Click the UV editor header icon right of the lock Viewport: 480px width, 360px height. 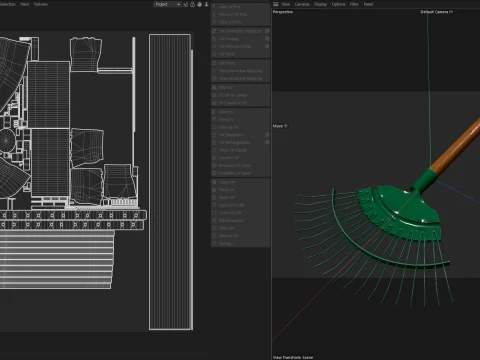coord(199,4)
